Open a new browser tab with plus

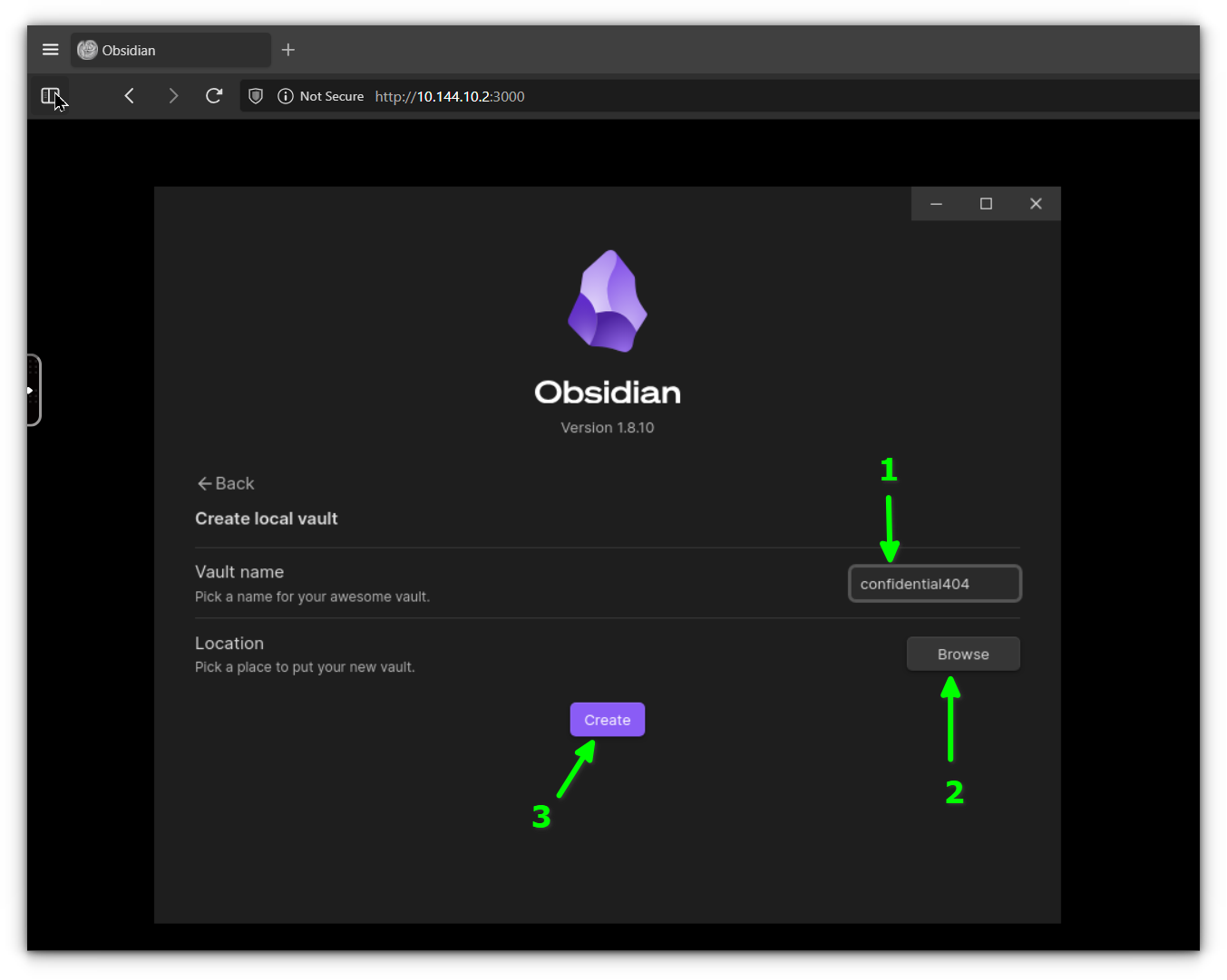[288, 50]
